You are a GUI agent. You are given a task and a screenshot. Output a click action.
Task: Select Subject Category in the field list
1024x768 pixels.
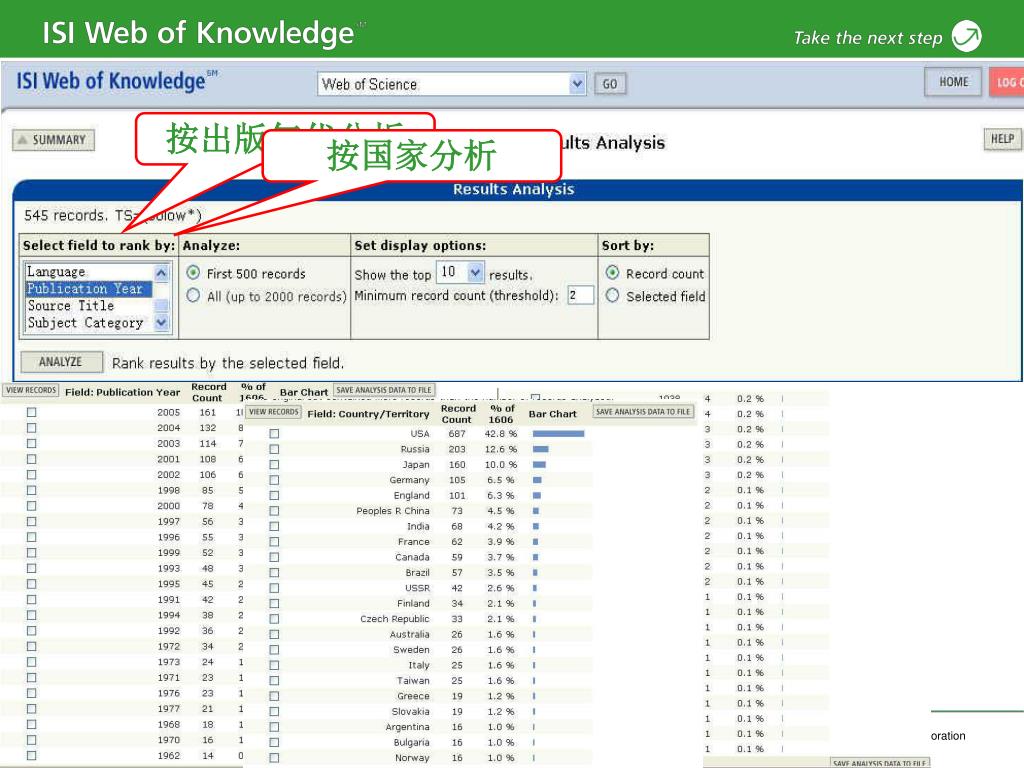pos(88,322)
